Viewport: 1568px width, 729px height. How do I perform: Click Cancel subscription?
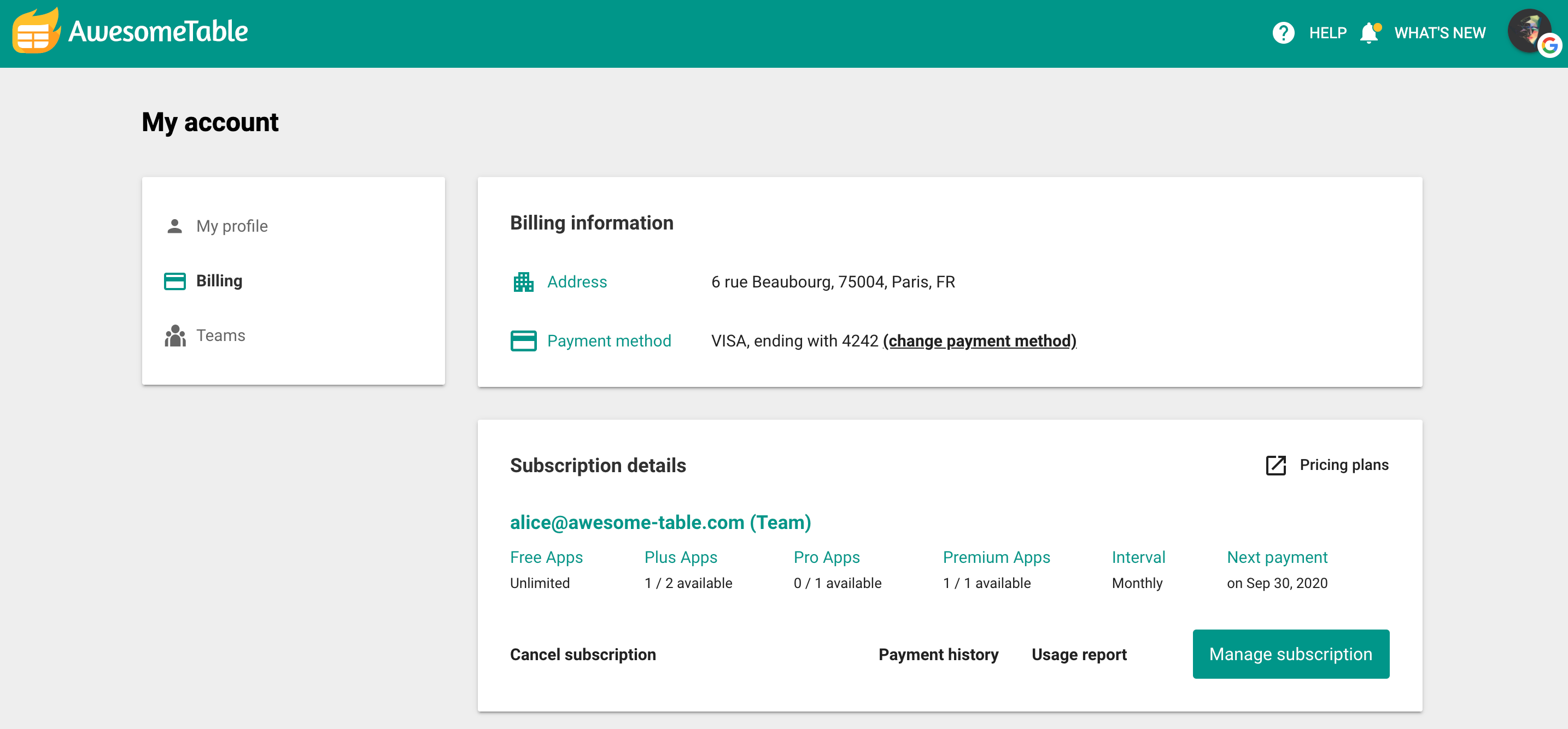(582, 654)
